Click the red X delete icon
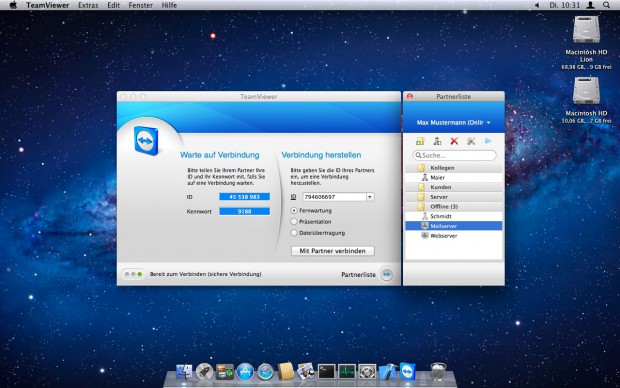The height and width of the screenshot is (388, 620). click(x=454, y=141)
